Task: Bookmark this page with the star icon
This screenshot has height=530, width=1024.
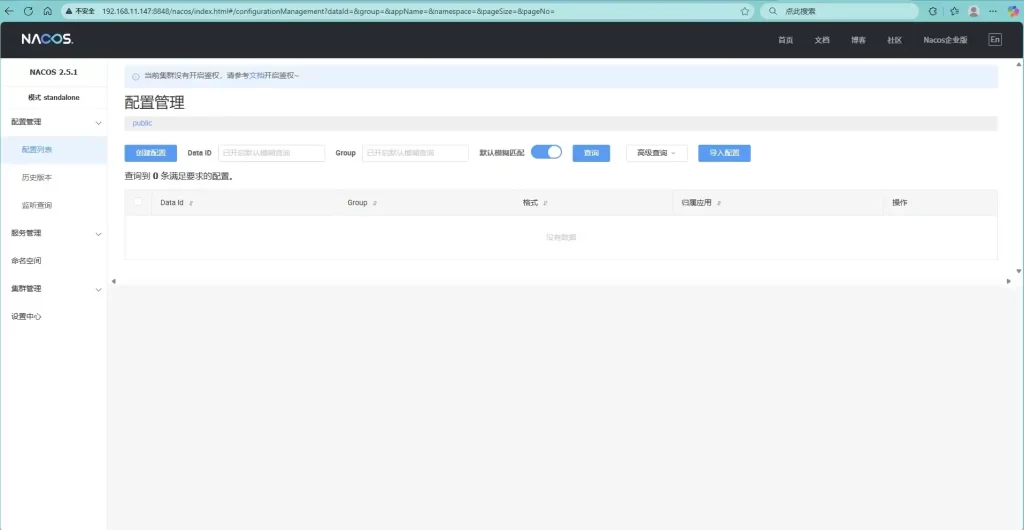Action: [745, 11]
